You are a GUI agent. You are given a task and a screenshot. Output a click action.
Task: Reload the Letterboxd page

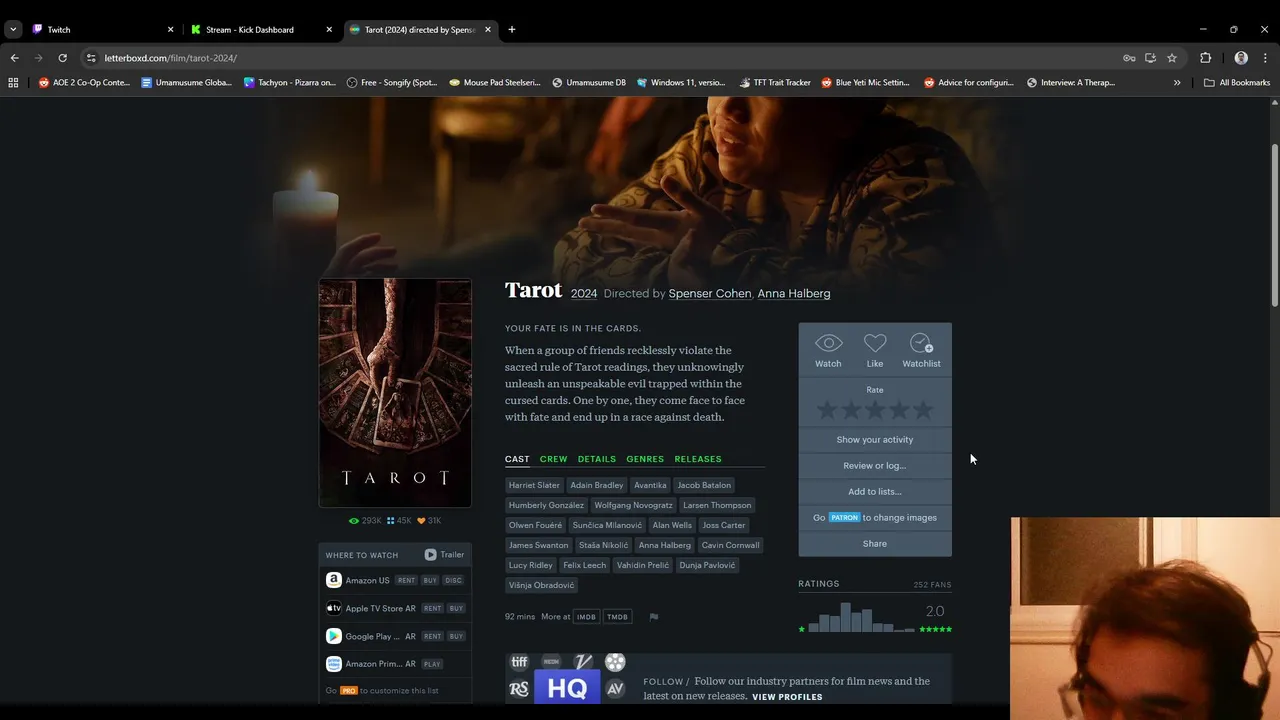tap(62, 58)
